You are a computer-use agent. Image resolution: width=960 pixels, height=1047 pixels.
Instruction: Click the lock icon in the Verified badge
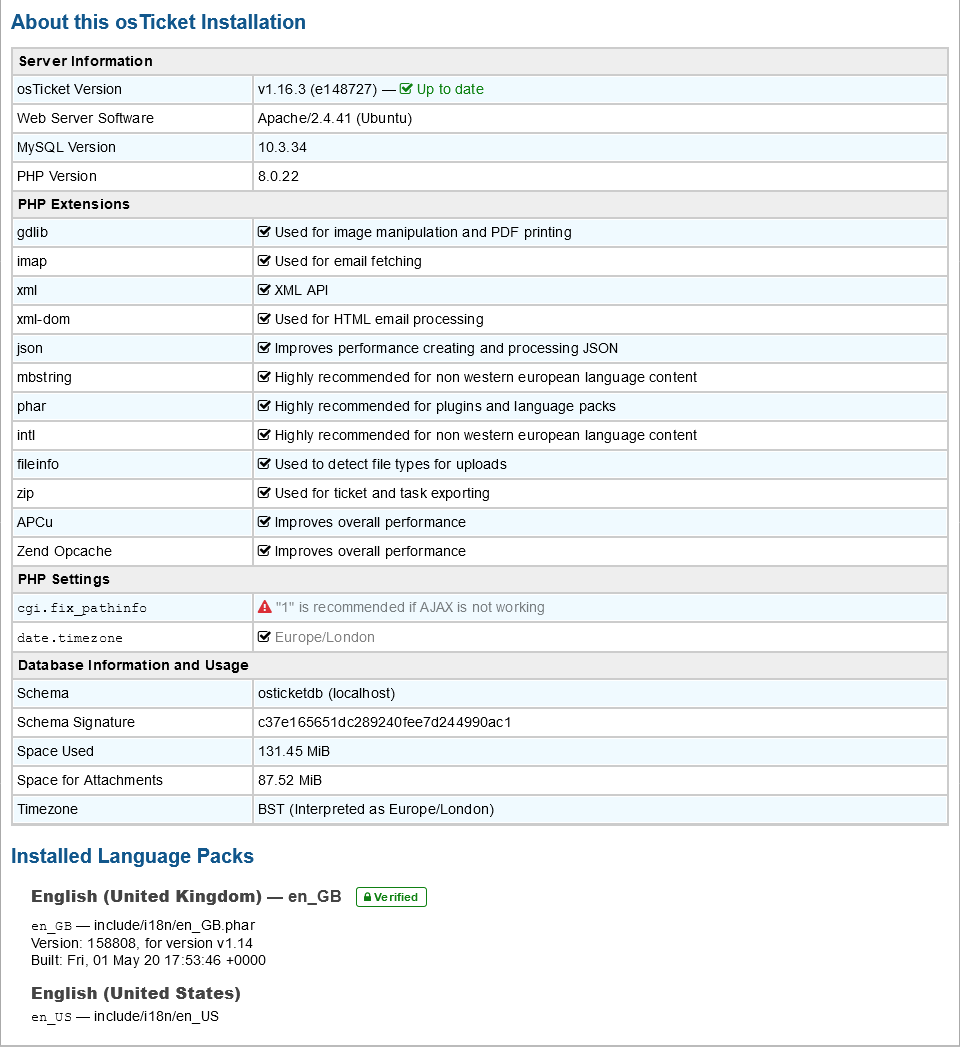[x=367, y=897]
